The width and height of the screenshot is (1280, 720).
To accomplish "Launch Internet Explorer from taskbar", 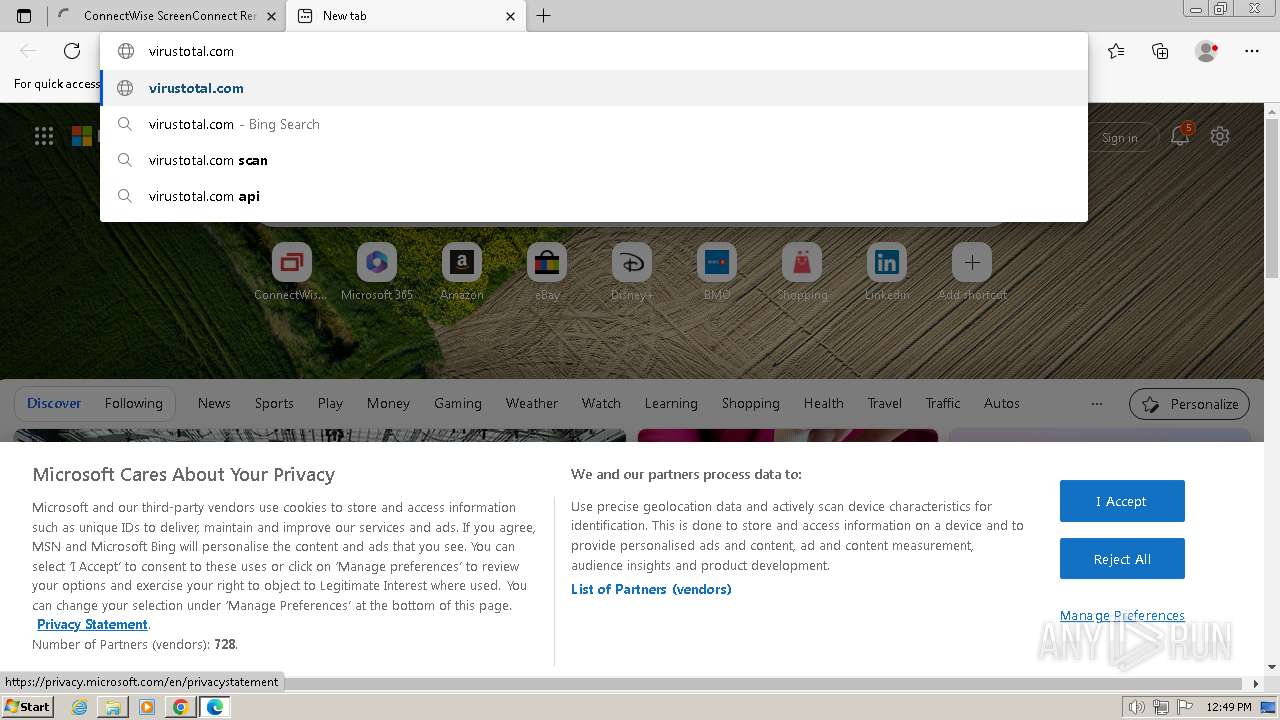I will pos(80,707).
